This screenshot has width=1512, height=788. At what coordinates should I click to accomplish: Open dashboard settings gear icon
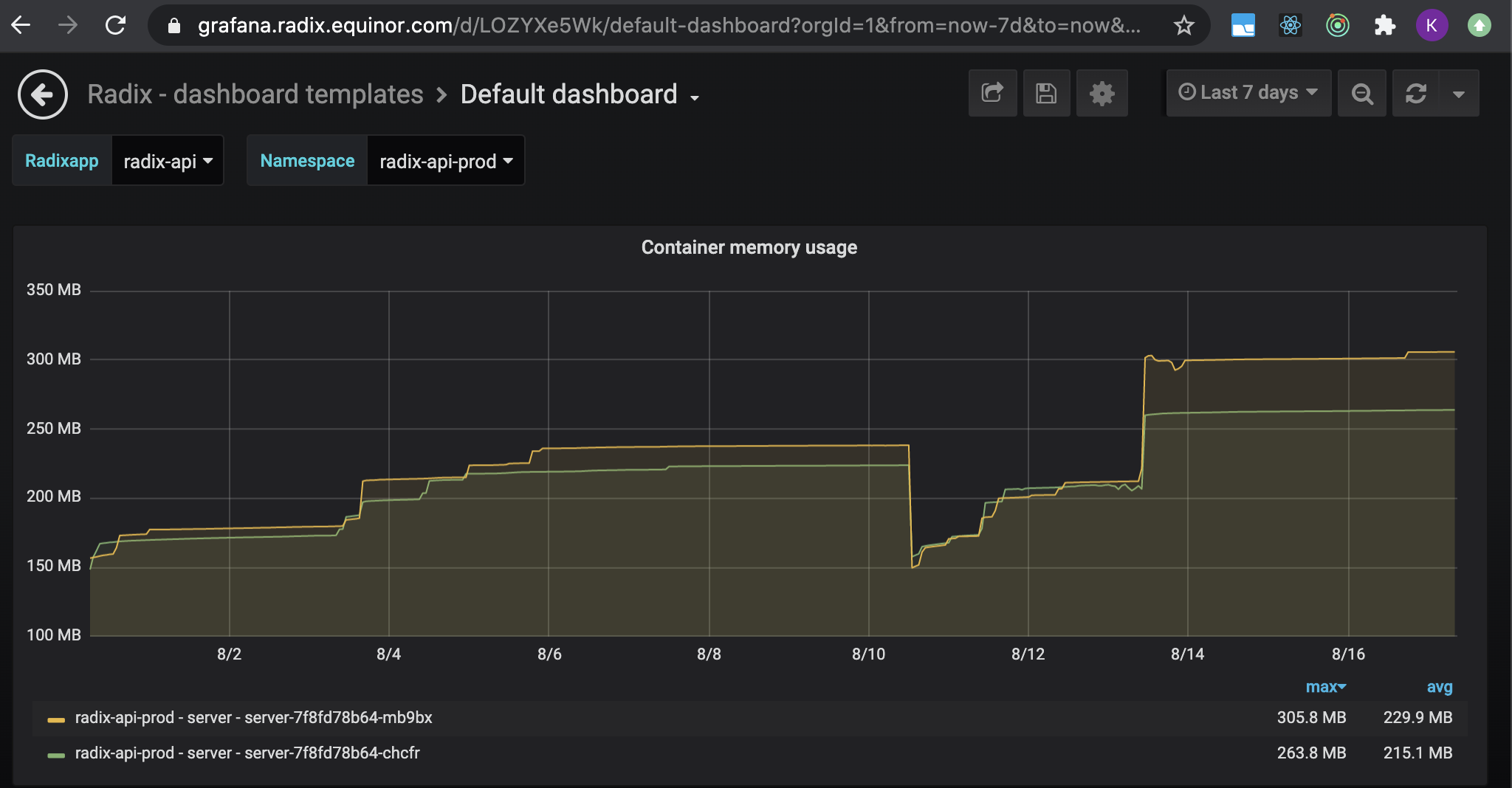1102,93
